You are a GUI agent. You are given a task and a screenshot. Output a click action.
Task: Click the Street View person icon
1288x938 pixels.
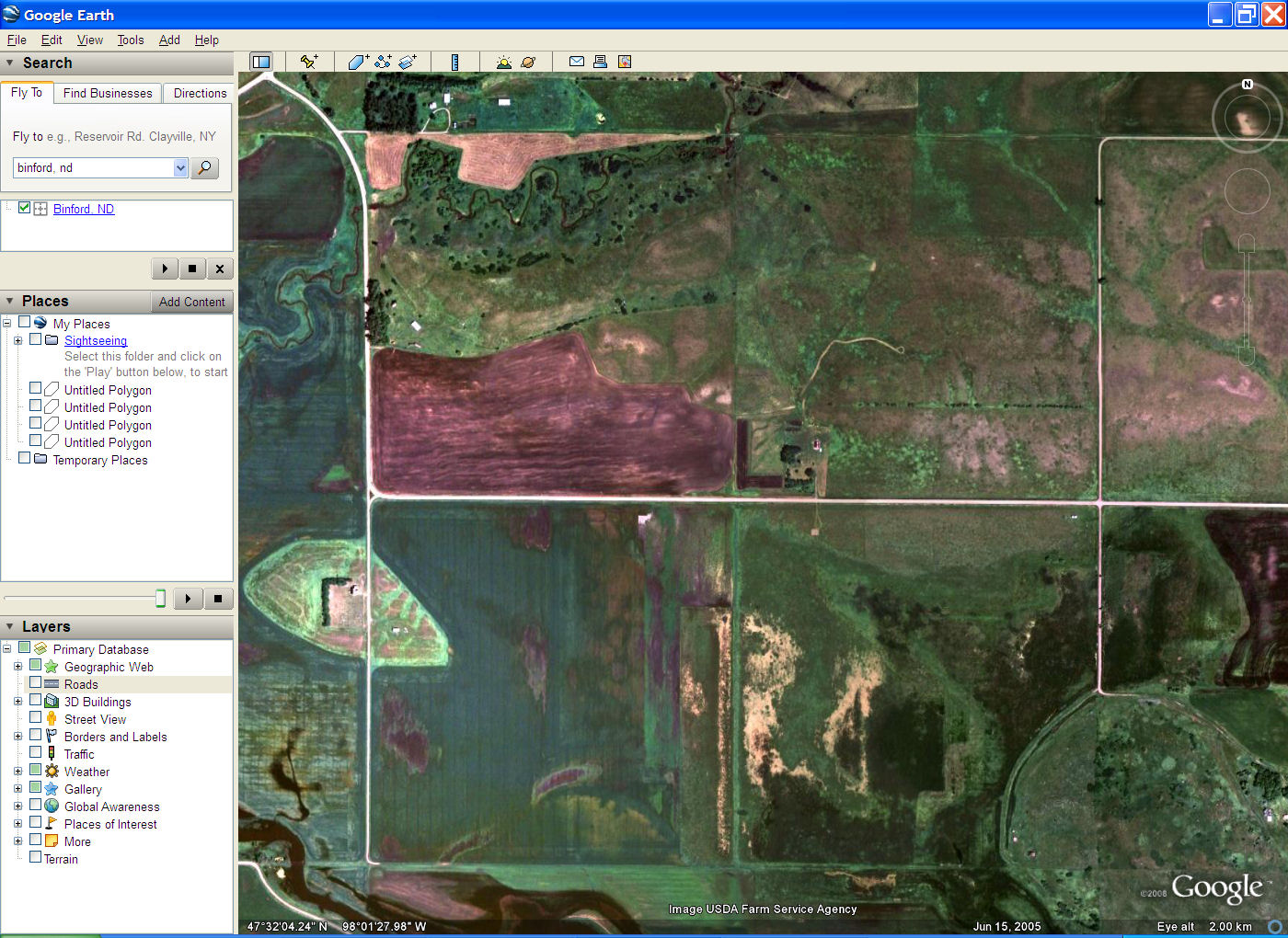pyautogui.click(x=52, y=719)
